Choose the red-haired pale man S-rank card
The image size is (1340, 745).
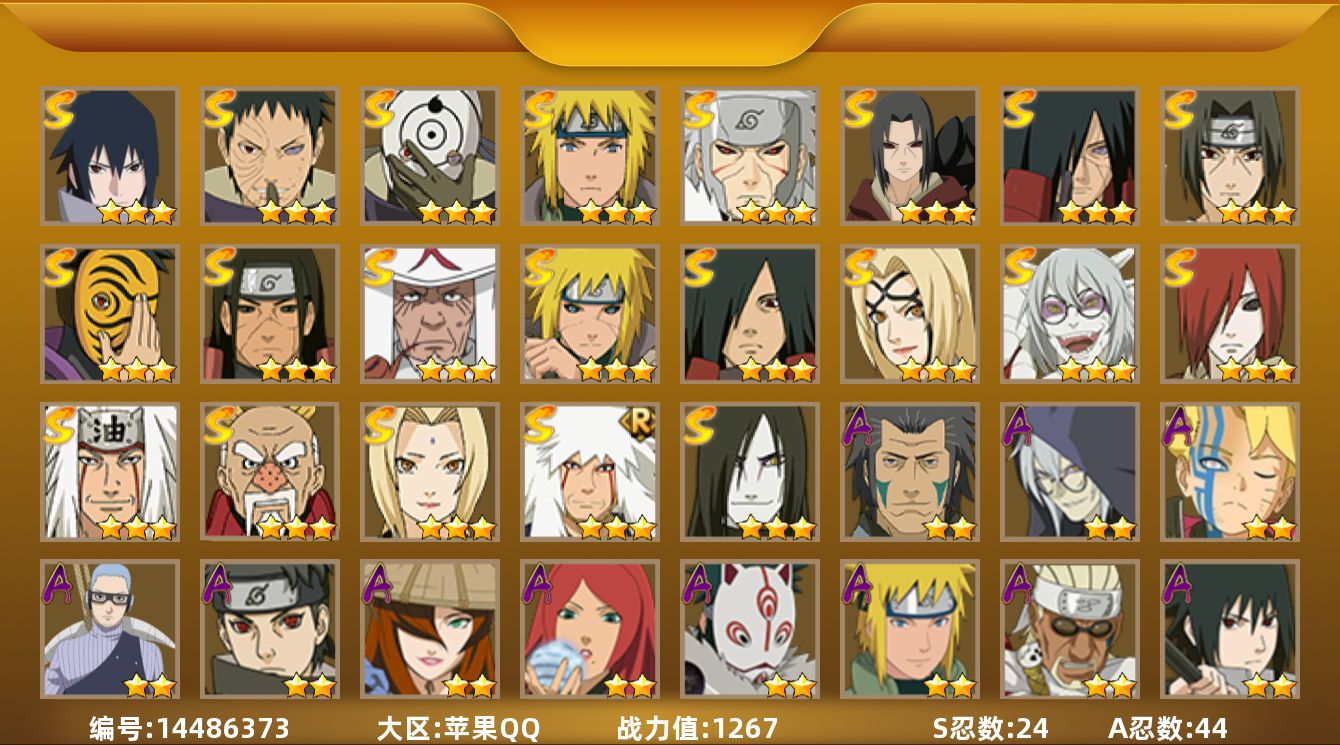click(x=1229, y=314)
